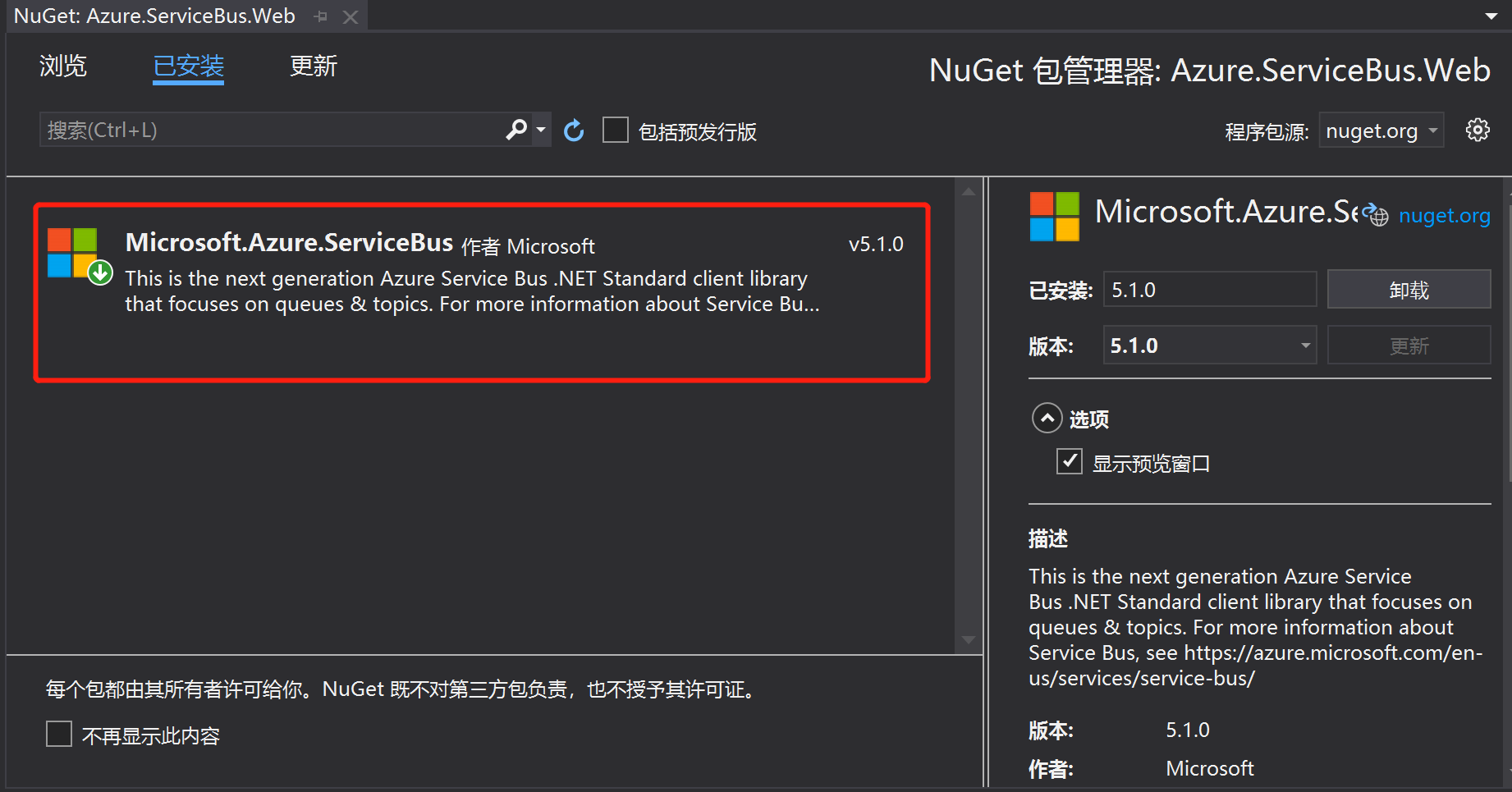Click the 已安装 5.1.0 version field
Image resolution: width=1512 pixels, height=792 pixels.
click(1210, 290)
